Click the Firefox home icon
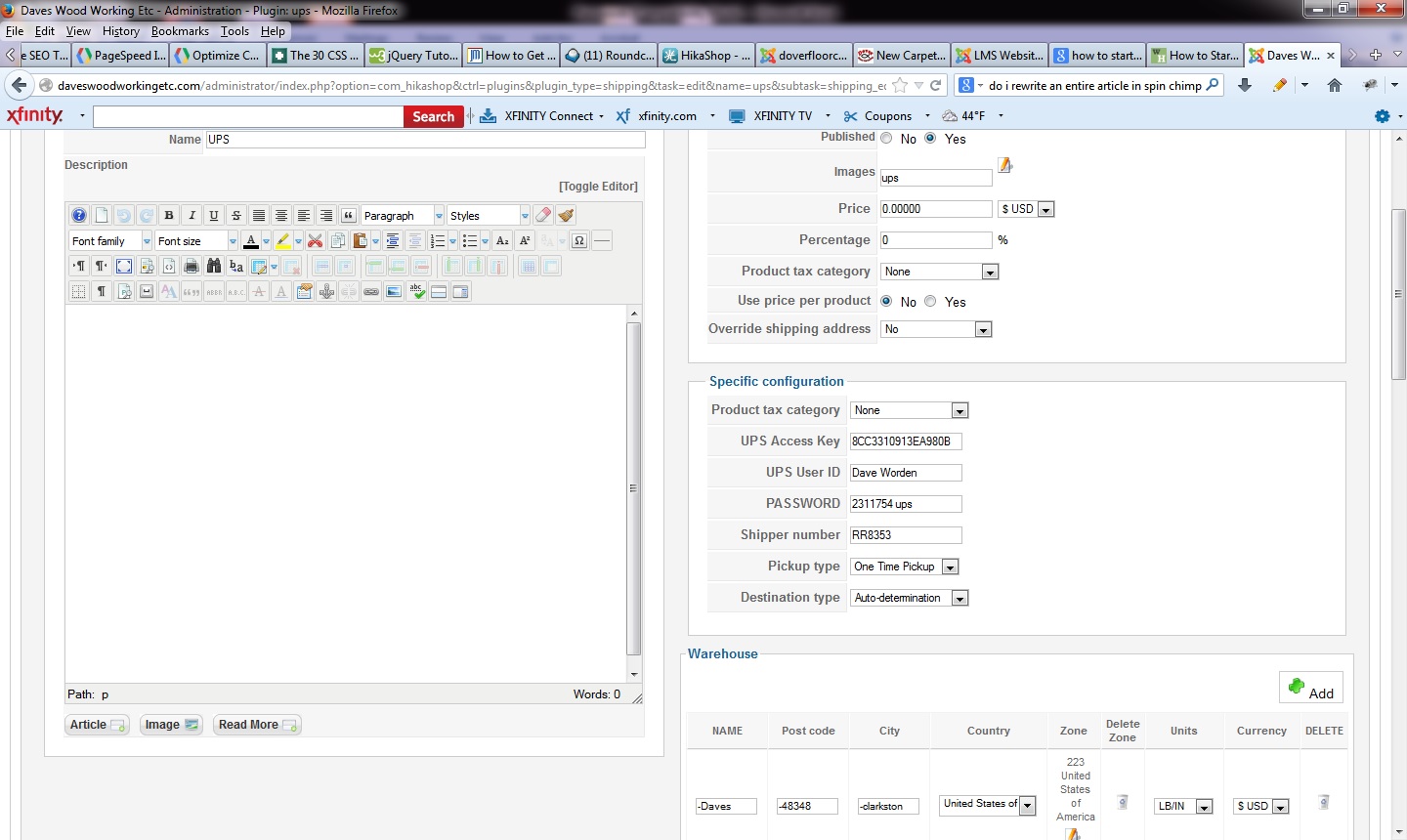This screenshot has height=840, width=1407. 1335,85
